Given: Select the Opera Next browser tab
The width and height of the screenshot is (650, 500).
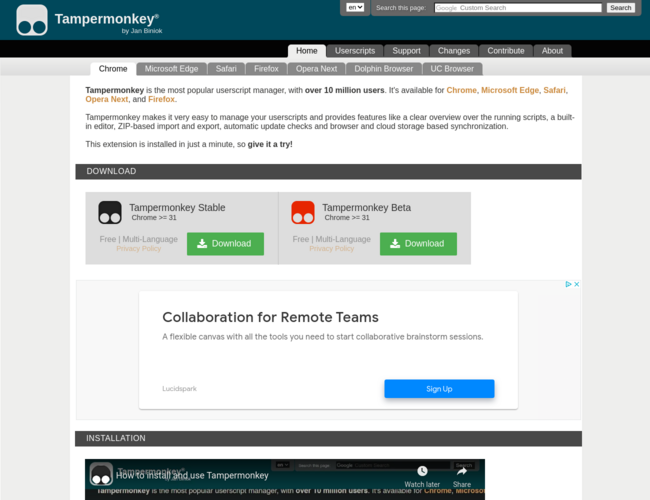Looking at the screenshot, I should pyautogui.click(x=316, y=69).
